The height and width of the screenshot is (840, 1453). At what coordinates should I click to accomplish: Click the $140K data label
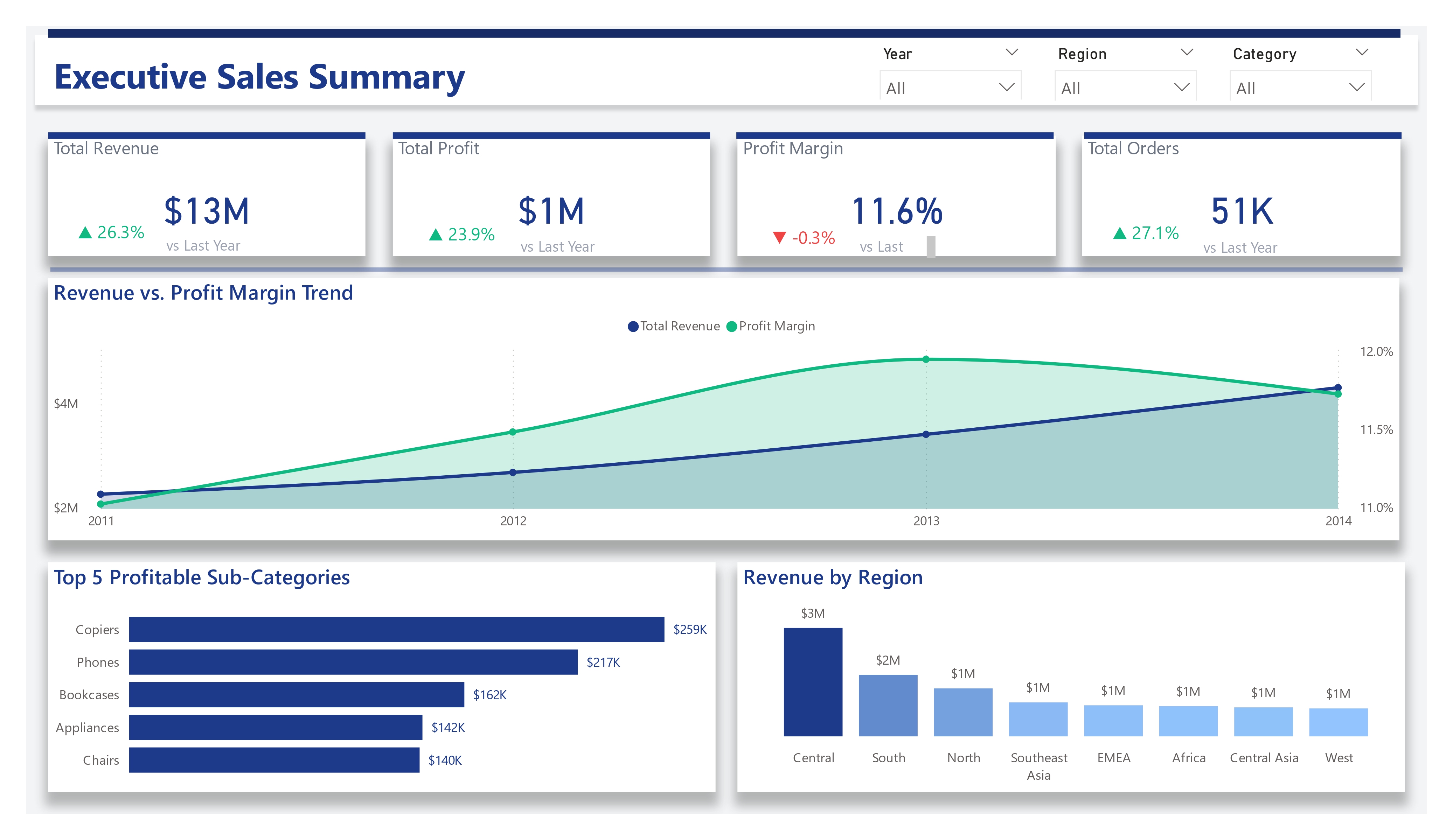pyautogui.click(x=445, y=760)
